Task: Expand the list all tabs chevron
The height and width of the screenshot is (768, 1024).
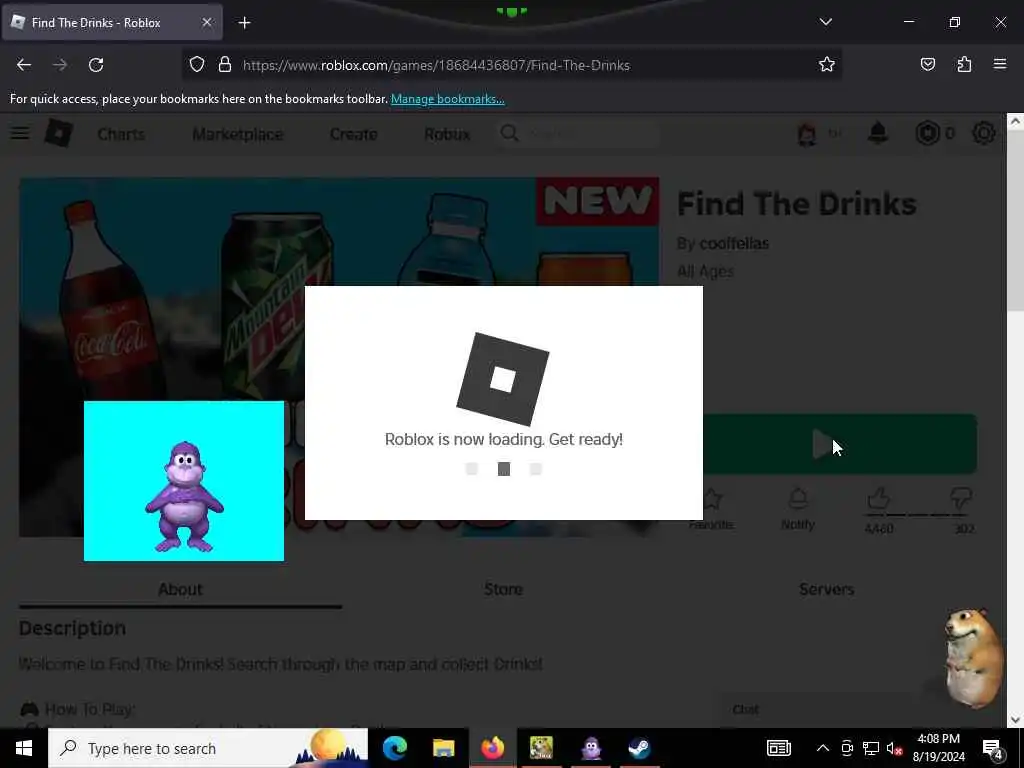Action: tap(825, 22)
